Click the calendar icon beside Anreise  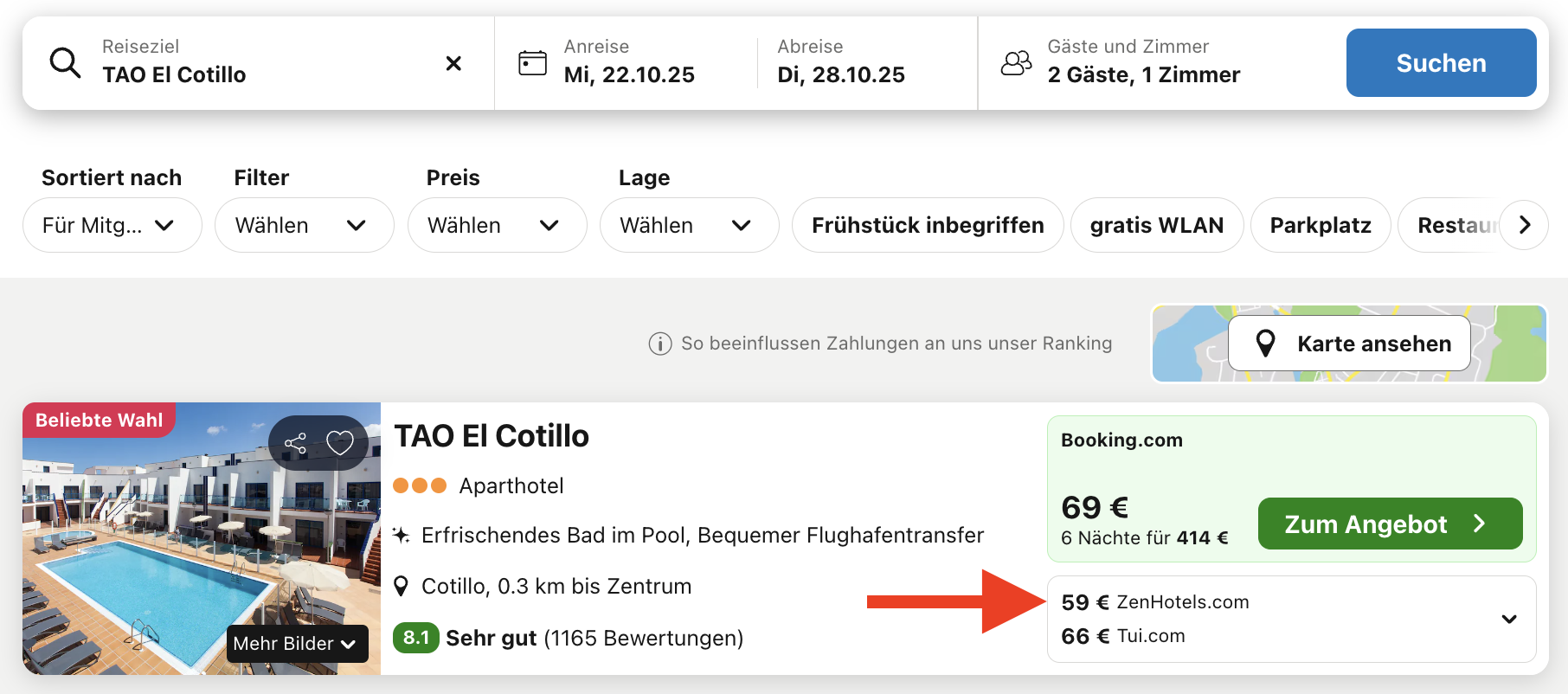click(x=532, y=63)
